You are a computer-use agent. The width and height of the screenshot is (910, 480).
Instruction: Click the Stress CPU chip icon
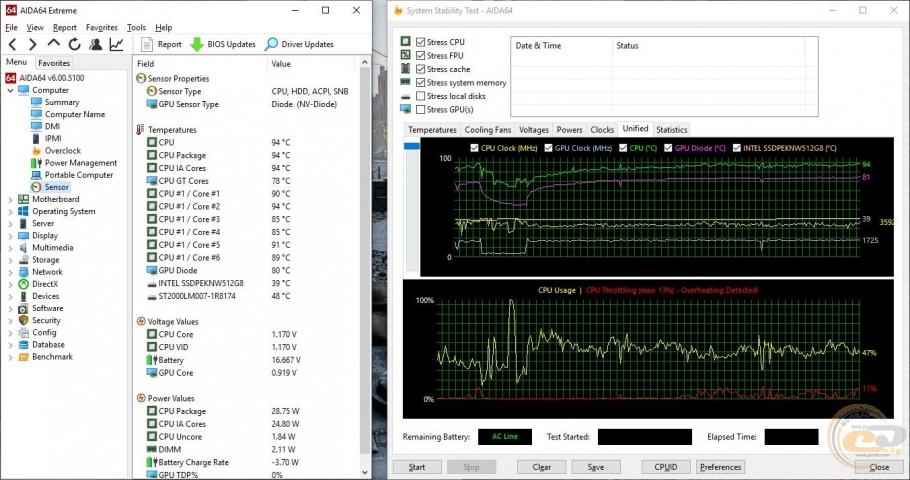coord(405,41)
